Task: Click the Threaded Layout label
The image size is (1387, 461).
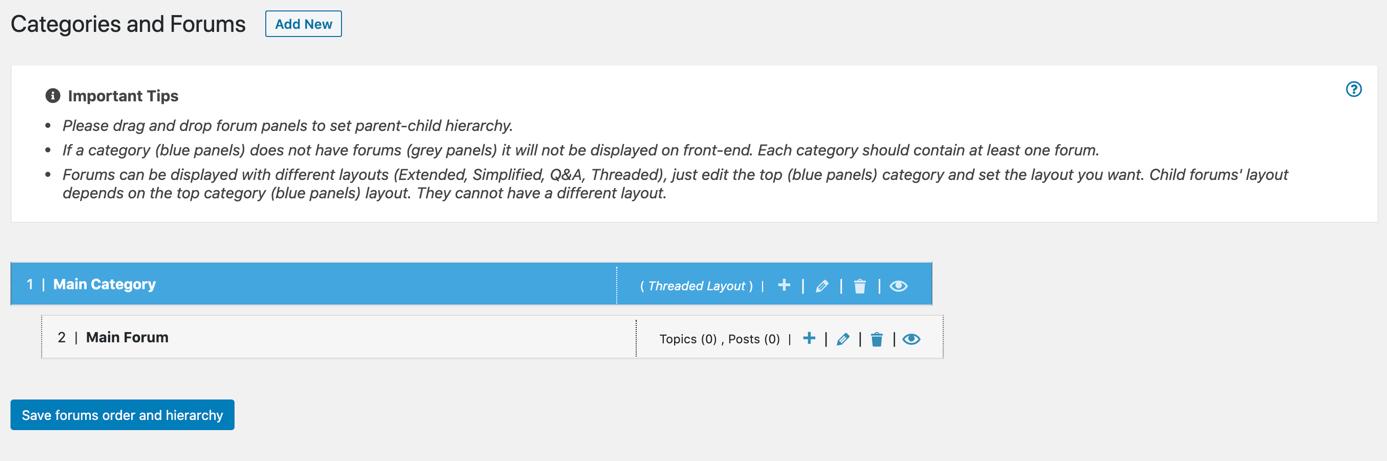Action: (x=697, y=286)
